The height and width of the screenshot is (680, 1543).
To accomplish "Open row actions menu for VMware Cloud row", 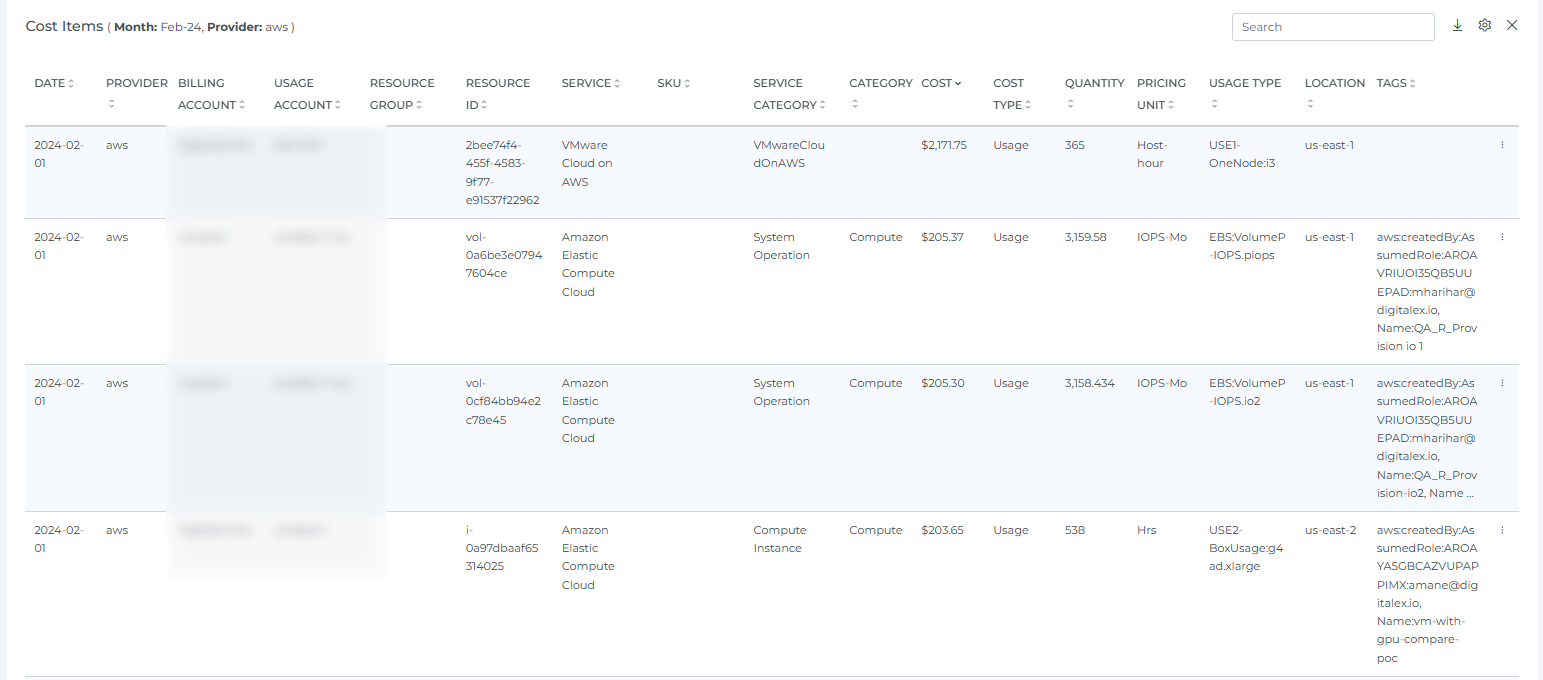I will 1502,145.
